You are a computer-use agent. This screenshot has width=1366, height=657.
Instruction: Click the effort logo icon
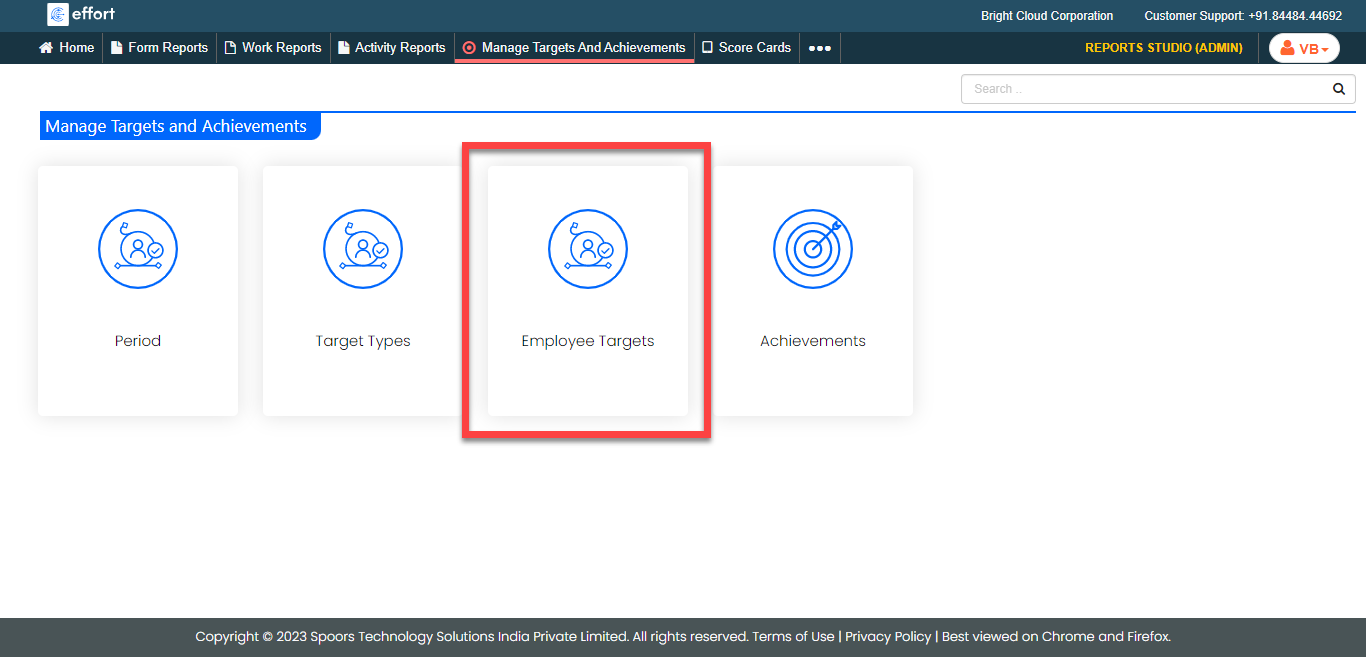(x=58, y=15)
